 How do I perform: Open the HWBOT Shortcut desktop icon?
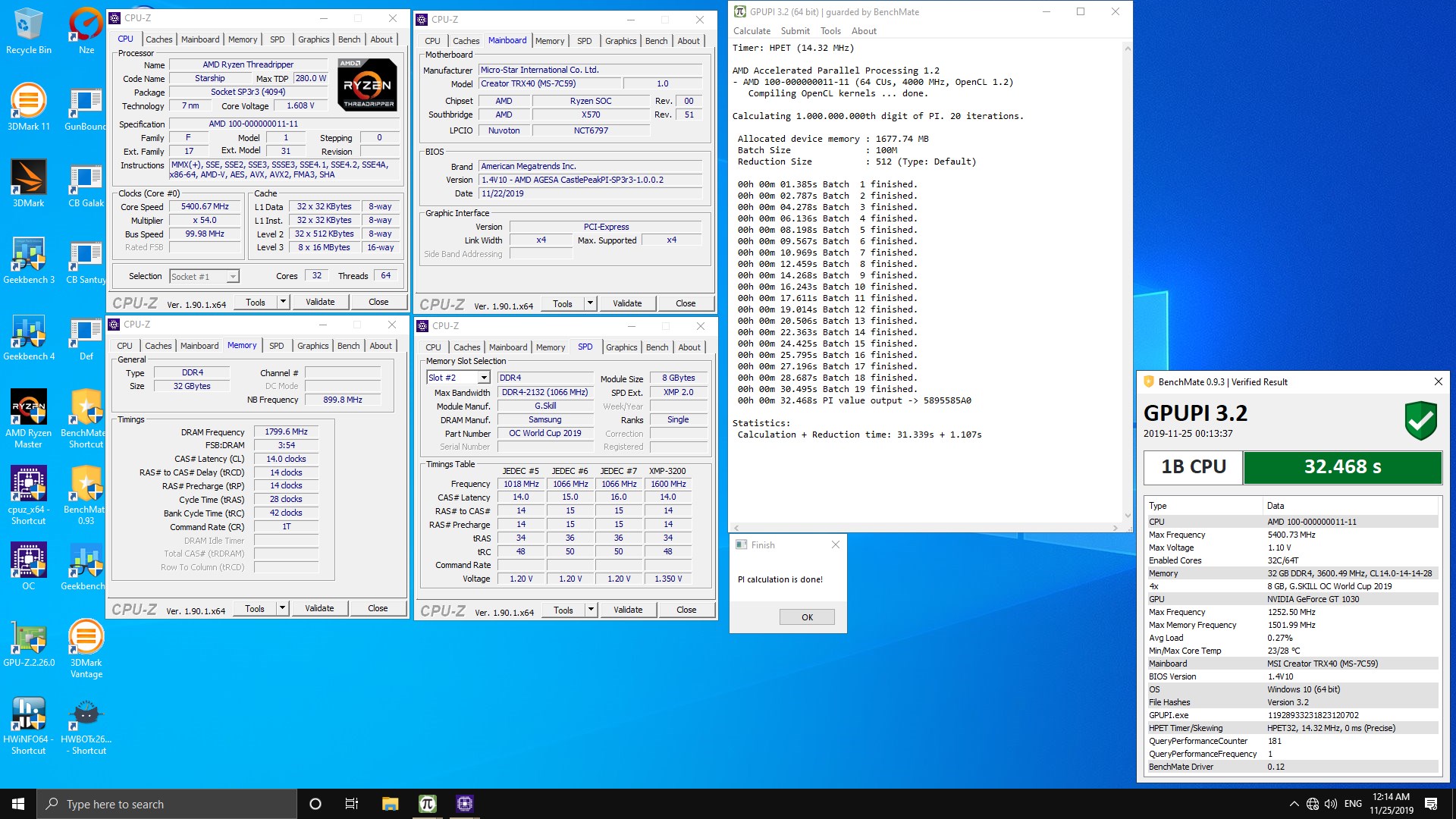tap(86, 725)
